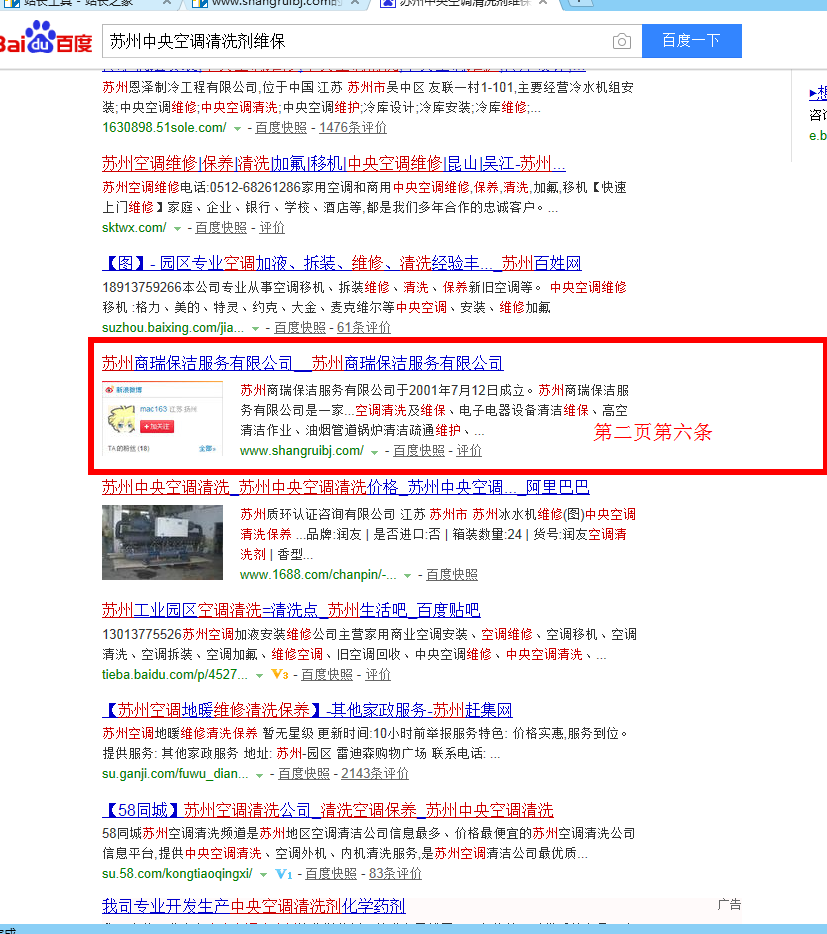Visit the su.58.com/kongtiaoqingxi/ URL

(177, 874)
